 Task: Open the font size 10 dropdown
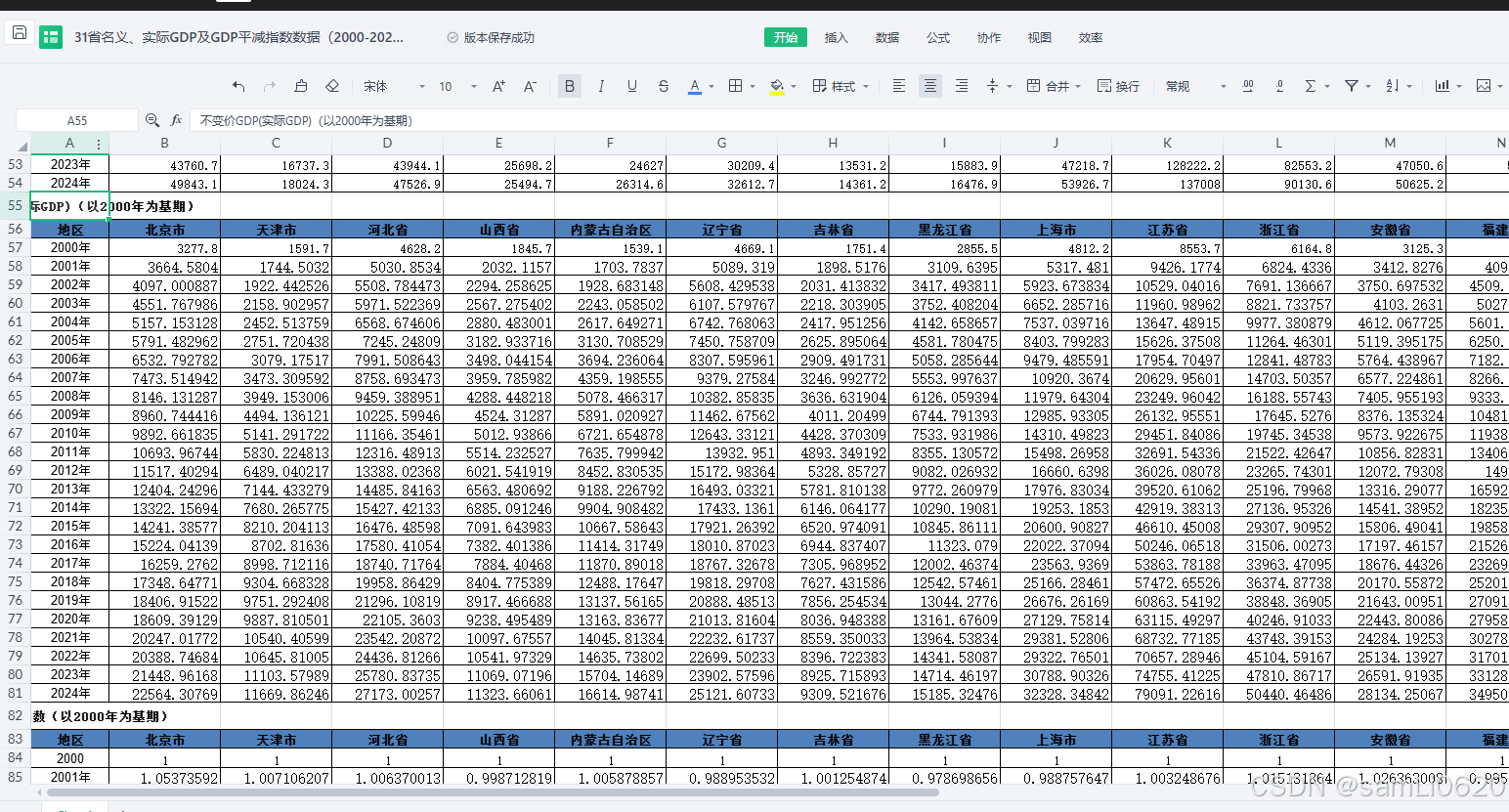tap(457, 86)
